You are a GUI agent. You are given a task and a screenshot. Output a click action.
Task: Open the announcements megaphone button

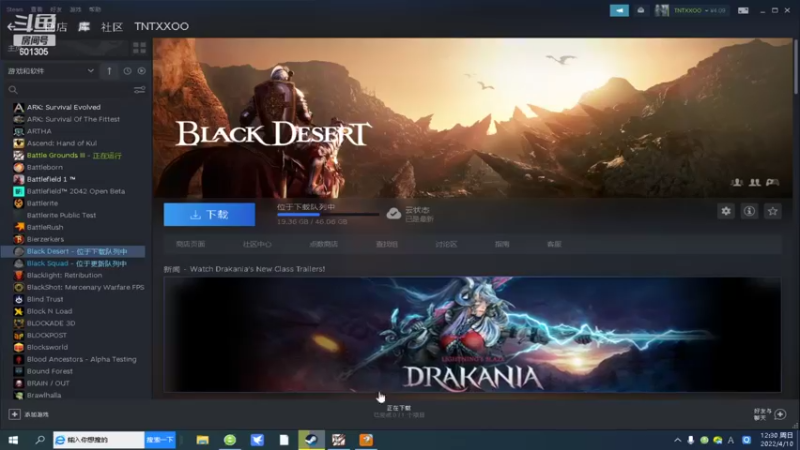point(619,10)
